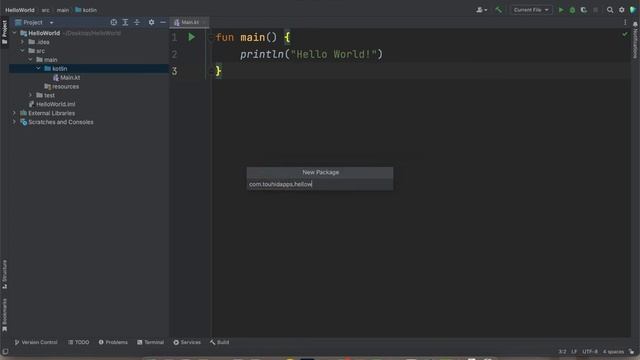
Task: Open Project view mode dropdown
Action: [x=34, y=22]
